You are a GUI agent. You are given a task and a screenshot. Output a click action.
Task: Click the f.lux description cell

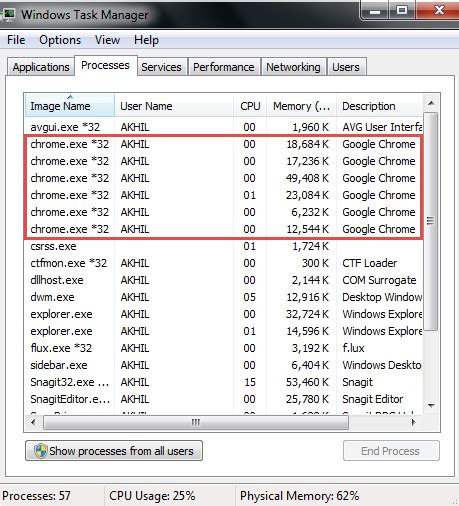[353, 348]
